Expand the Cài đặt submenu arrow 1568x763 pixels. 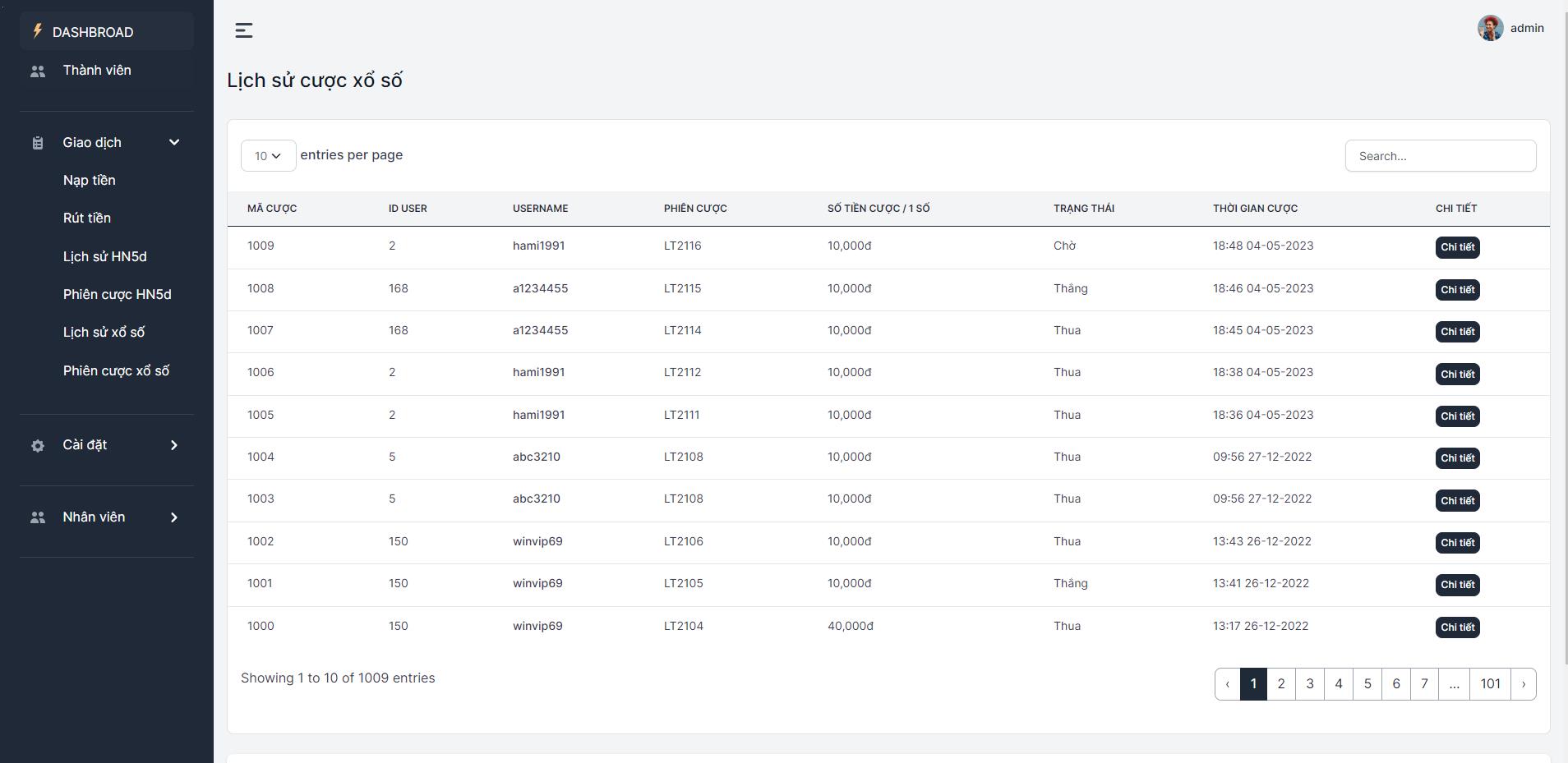point(174,445)
